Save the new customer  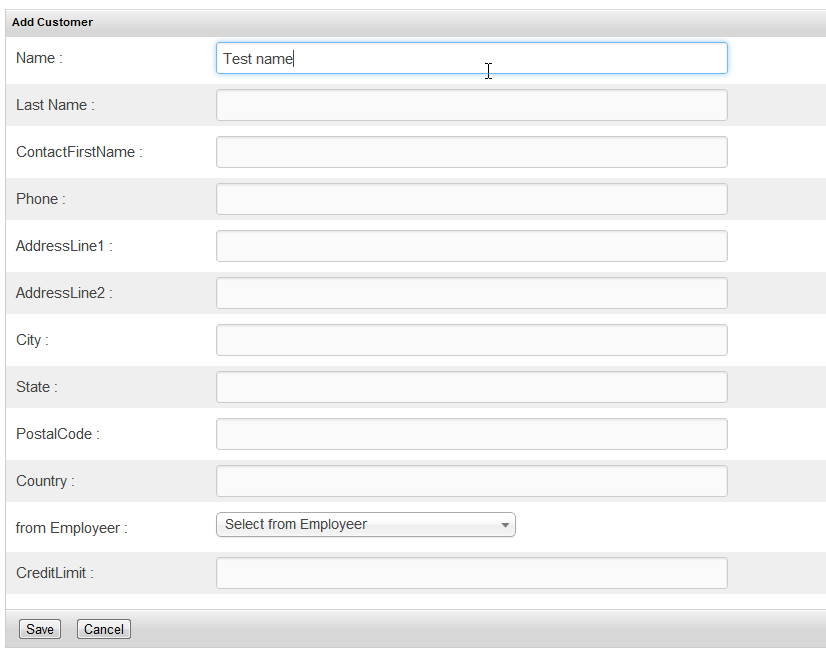tap(40, 629)
